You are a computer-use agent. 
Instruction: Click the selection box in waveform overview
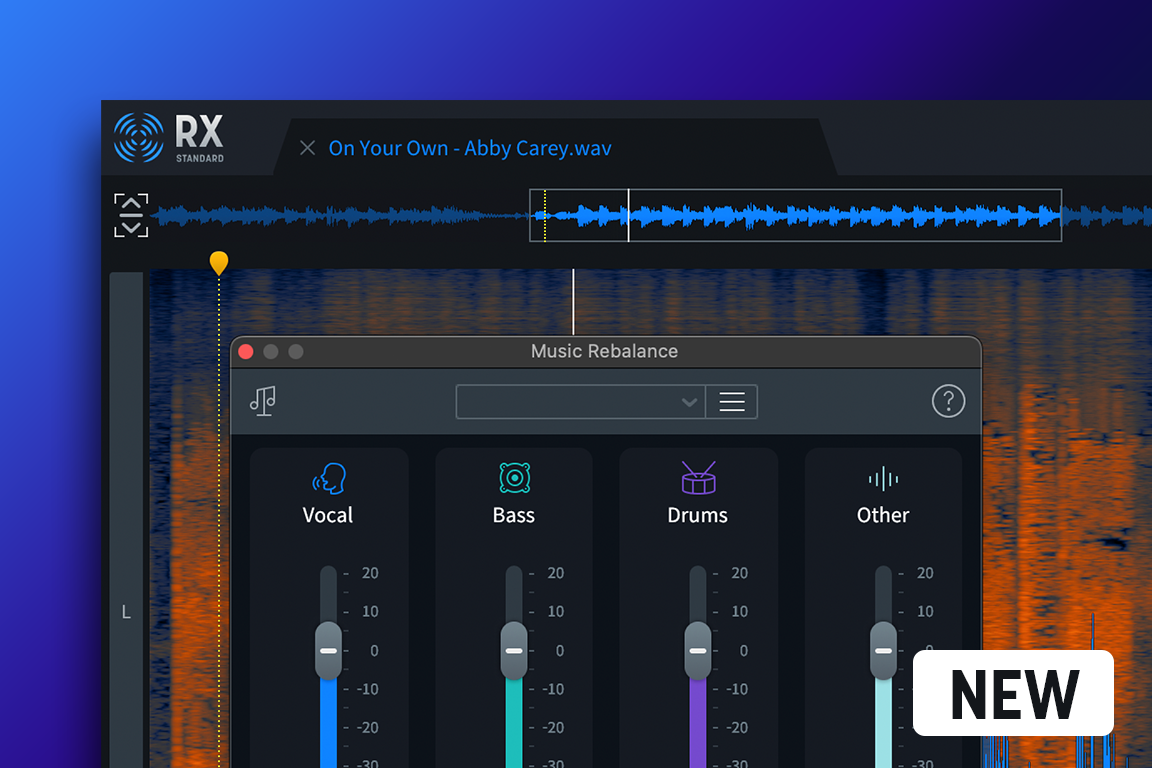coord(795,215)
